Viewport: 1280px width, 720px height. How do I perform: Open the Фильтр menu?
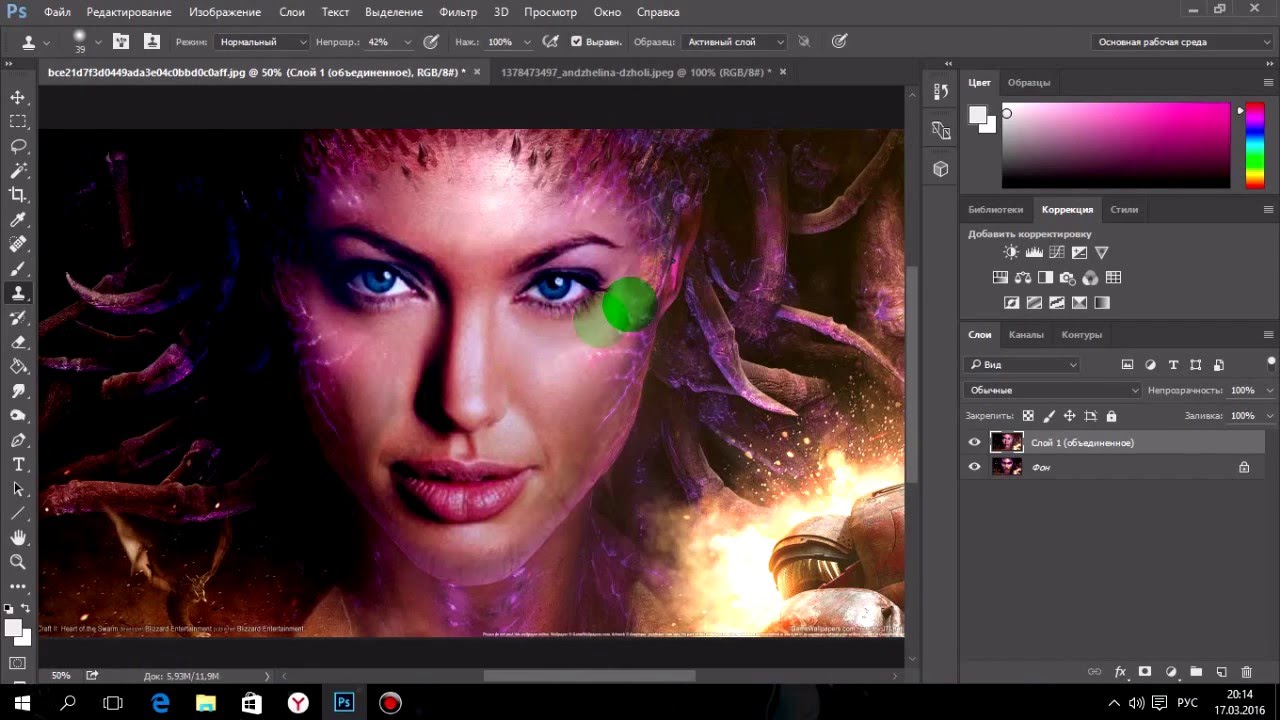458,12
